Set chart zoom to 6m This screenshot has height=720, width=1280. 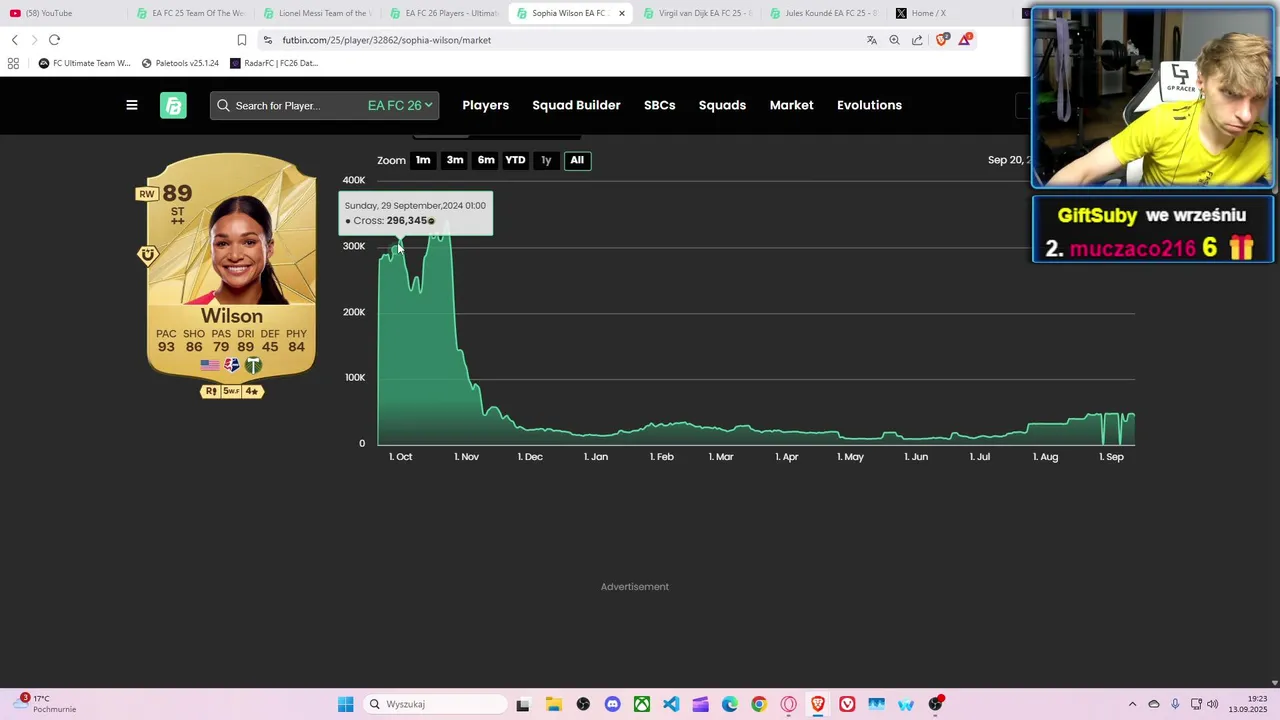click(486, 160)
